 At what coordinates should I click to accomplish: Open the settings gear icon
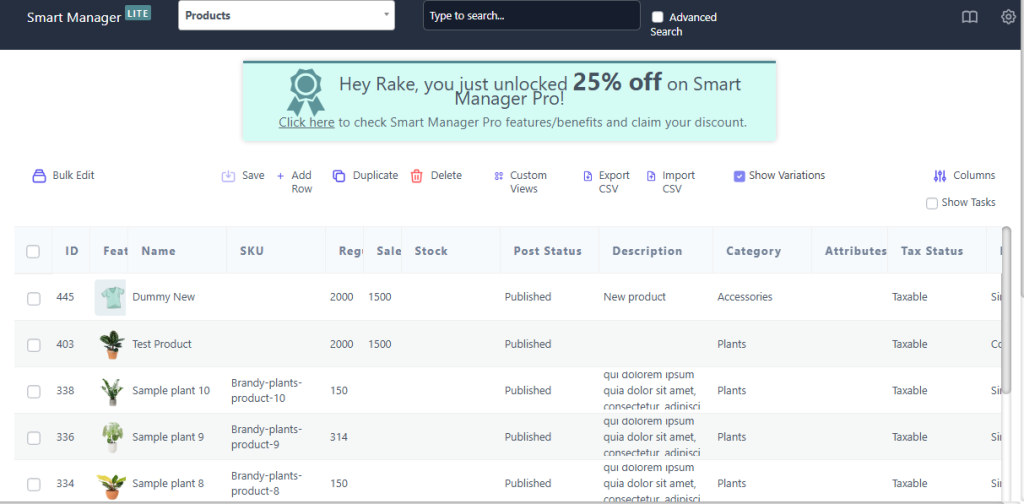[1008, 17]
